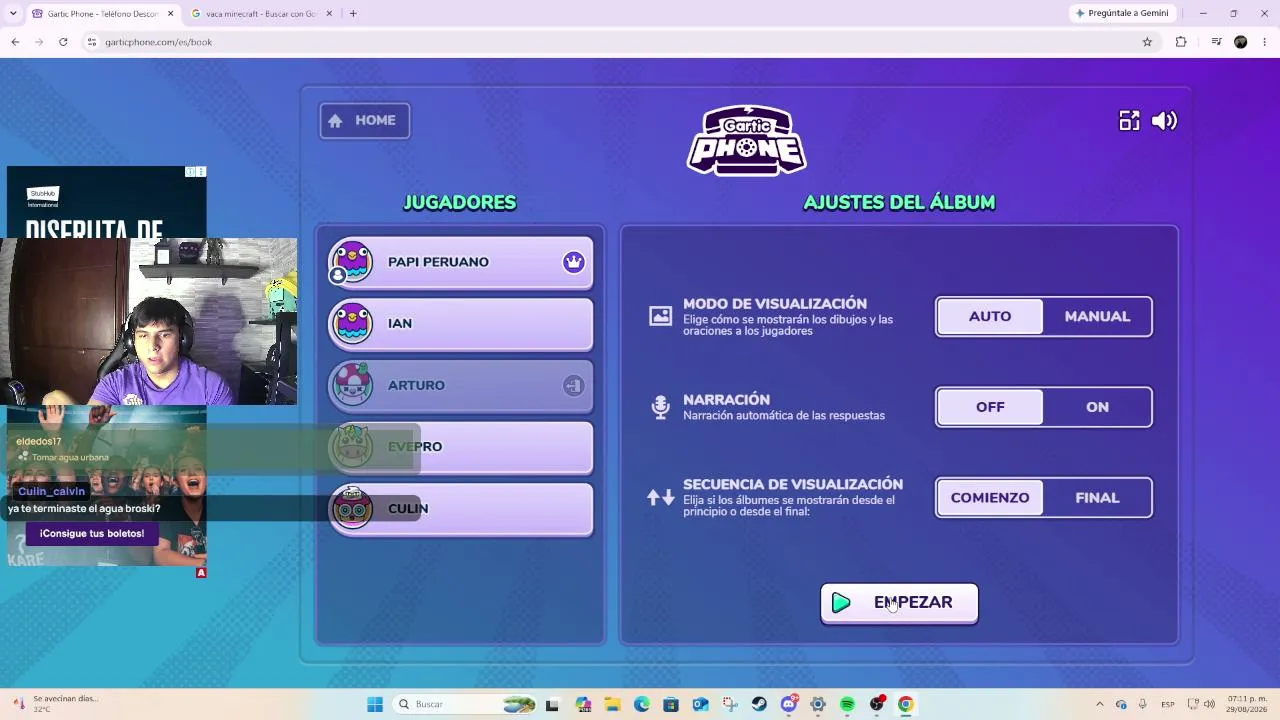Open Task View from the taskbar

tap(552, 704)
